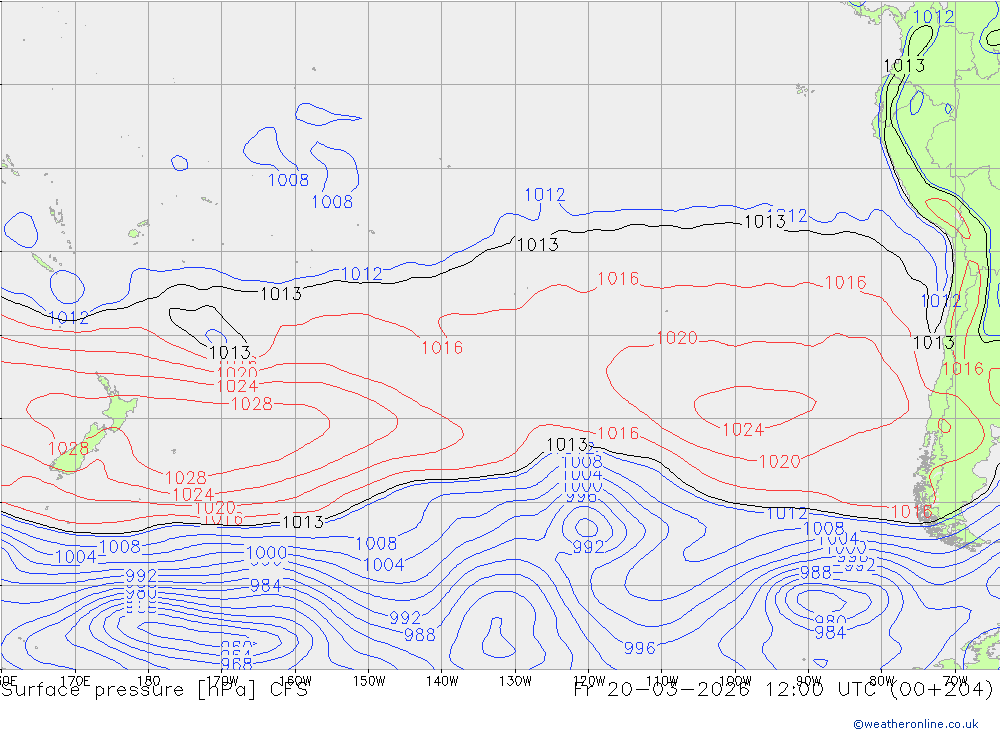Click the '1004' label near the left map edge
Image resolution: width=1000 pixels, height=733 pixels.
coord(75,556)
